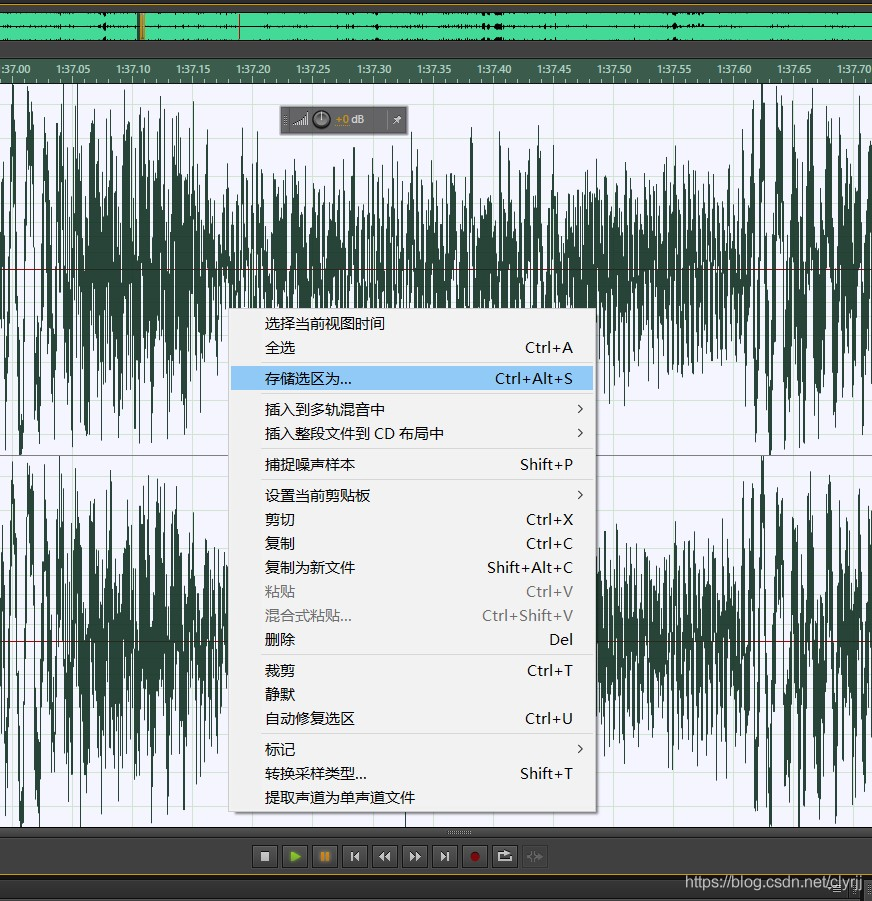Image resolution: width=872 pixels, height=901 pixels.
Task: Click the Rewind button
Action: pyautogui.click(x=385, y=857)
